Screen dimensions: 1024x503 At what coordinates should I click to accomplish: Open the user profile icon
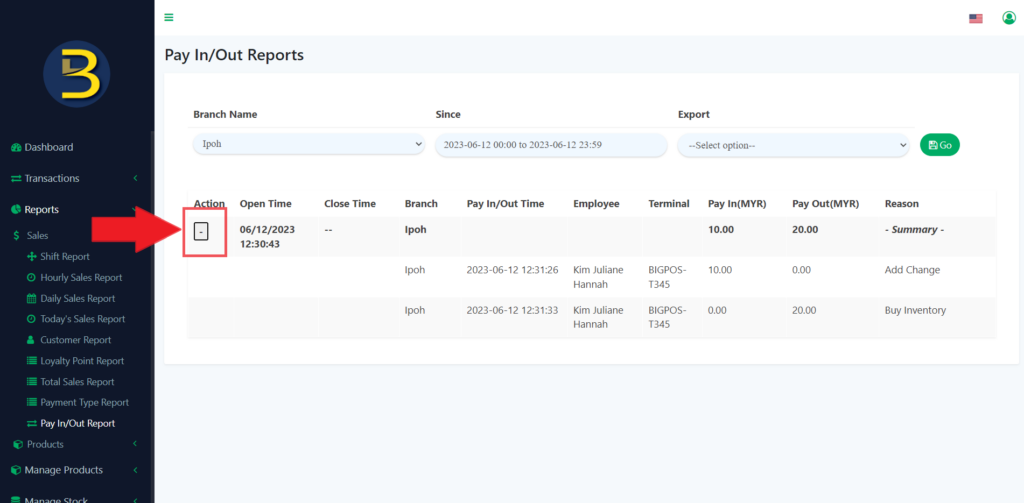tap(1008, 18)
